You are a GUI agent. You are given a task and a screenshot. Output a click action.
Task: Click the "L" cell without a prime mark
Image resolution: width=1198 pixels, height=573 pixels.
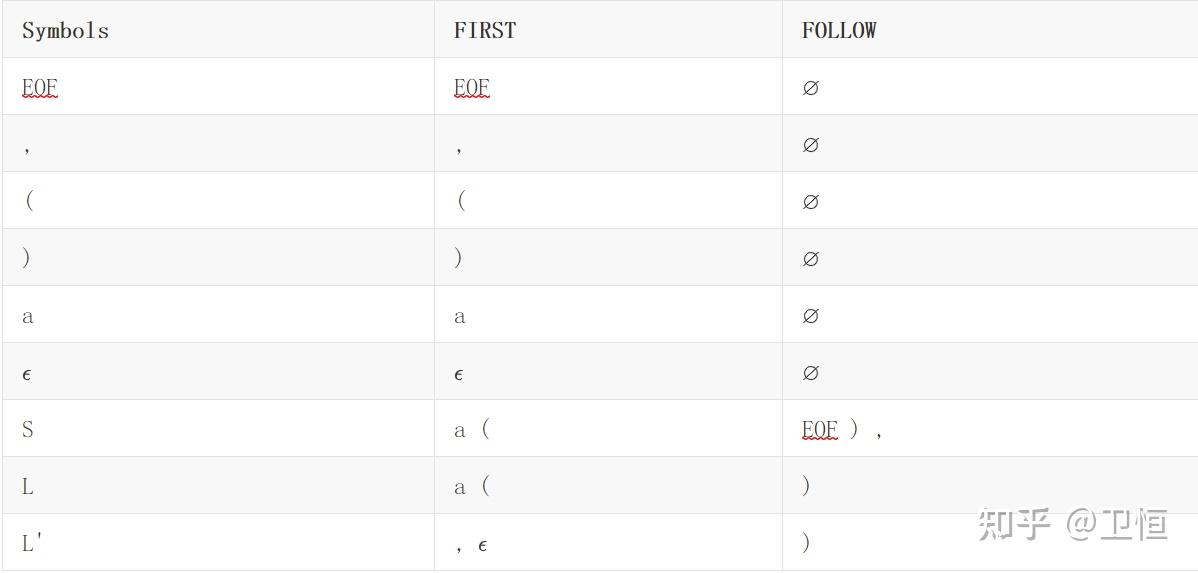pyautogui.click(x=28, y=487)
